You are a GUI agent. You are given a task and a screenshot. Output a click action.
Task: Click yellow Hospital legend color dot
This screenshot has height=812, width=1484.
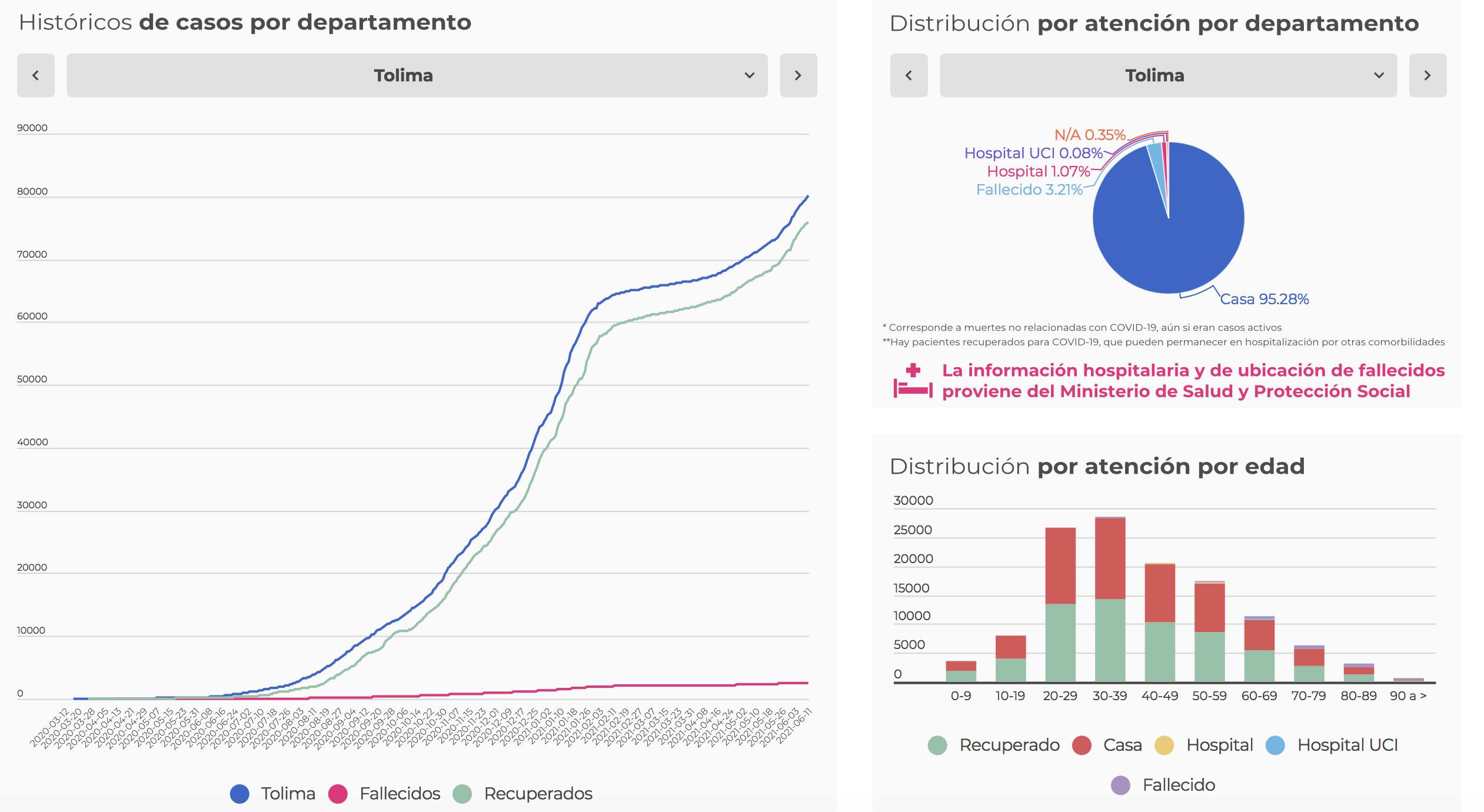tap(1164, 745)
